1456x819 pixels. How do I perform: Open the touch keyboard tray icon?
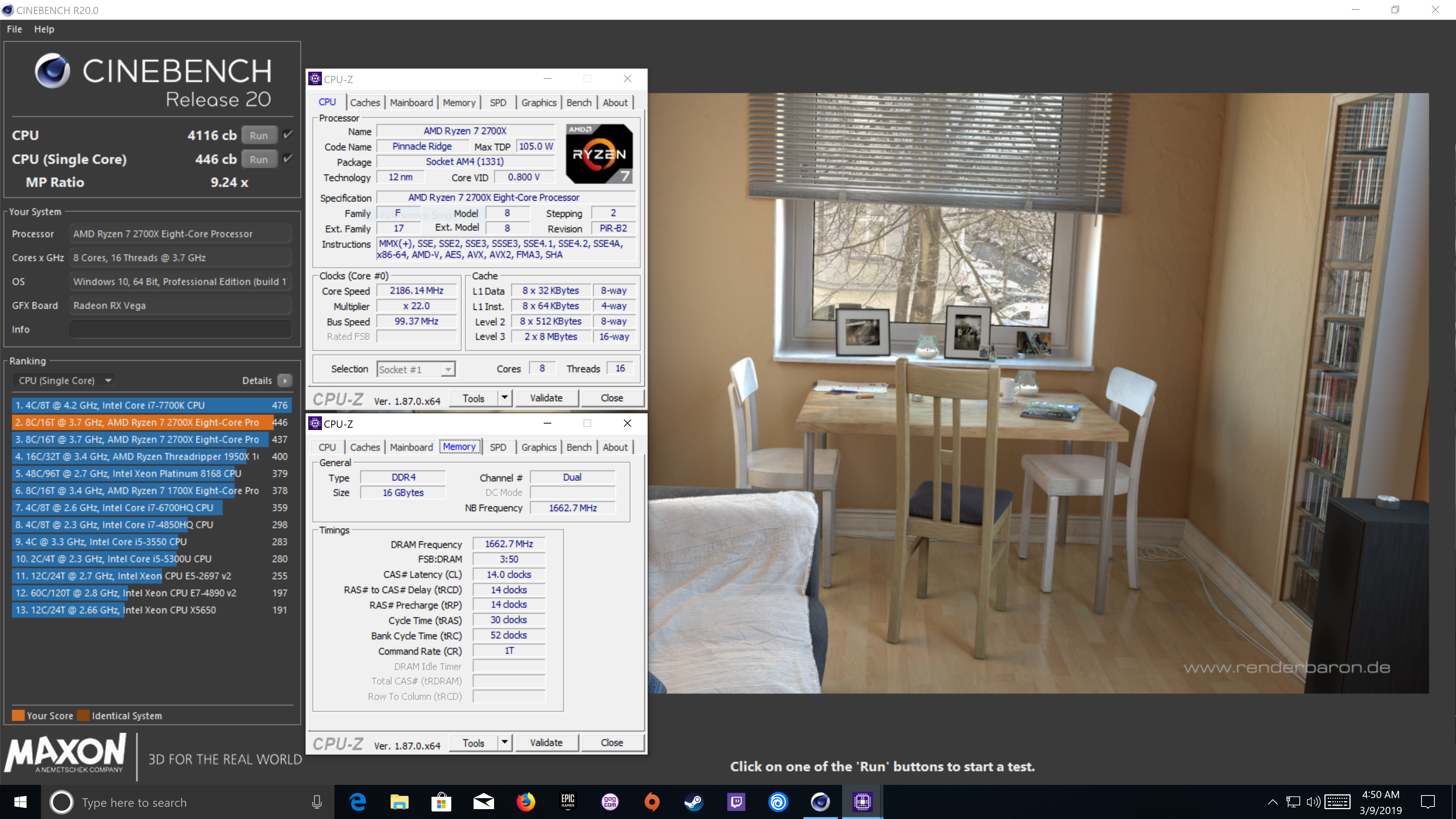pyautogui.click(x=1337, y=802)
